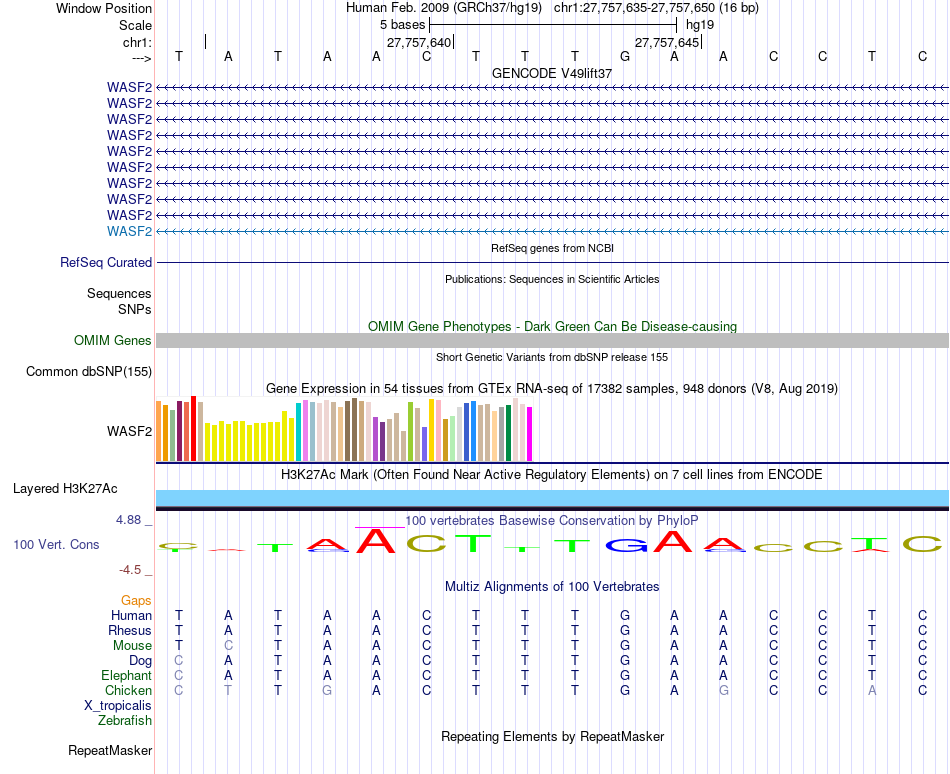Select the Mouse species label
The image size is (950, 774).
coord(132,646)
